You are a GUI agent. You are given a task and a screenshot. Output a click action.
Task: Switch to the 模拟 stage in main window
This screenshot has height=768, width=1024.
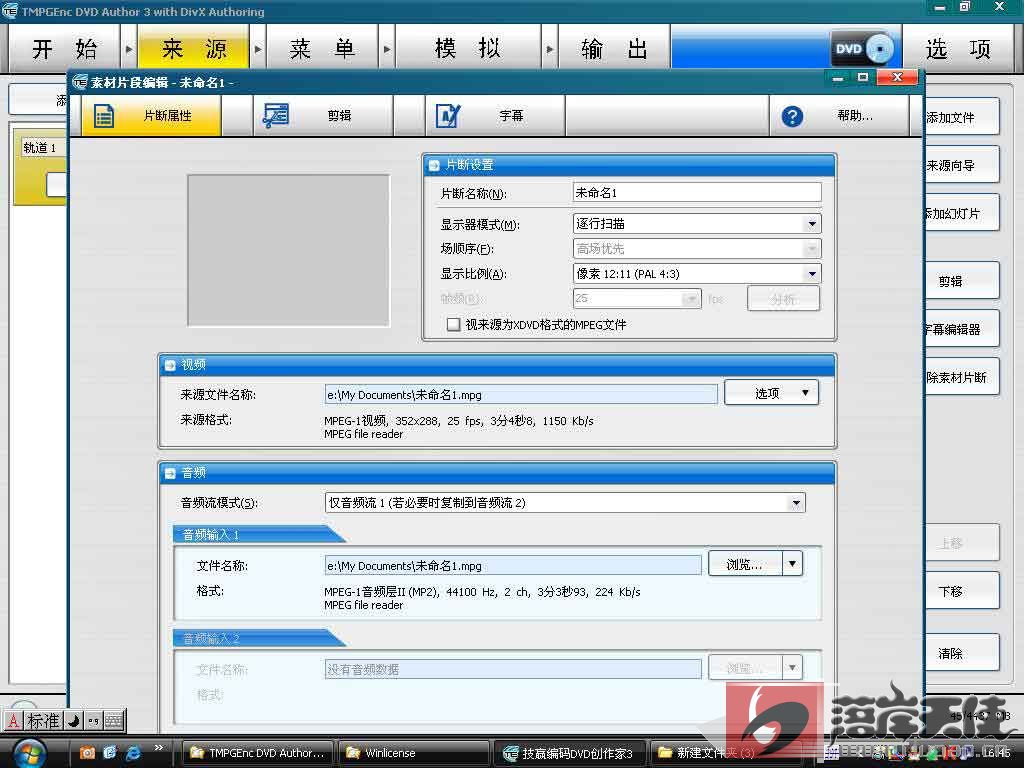[x=468, y=48]
